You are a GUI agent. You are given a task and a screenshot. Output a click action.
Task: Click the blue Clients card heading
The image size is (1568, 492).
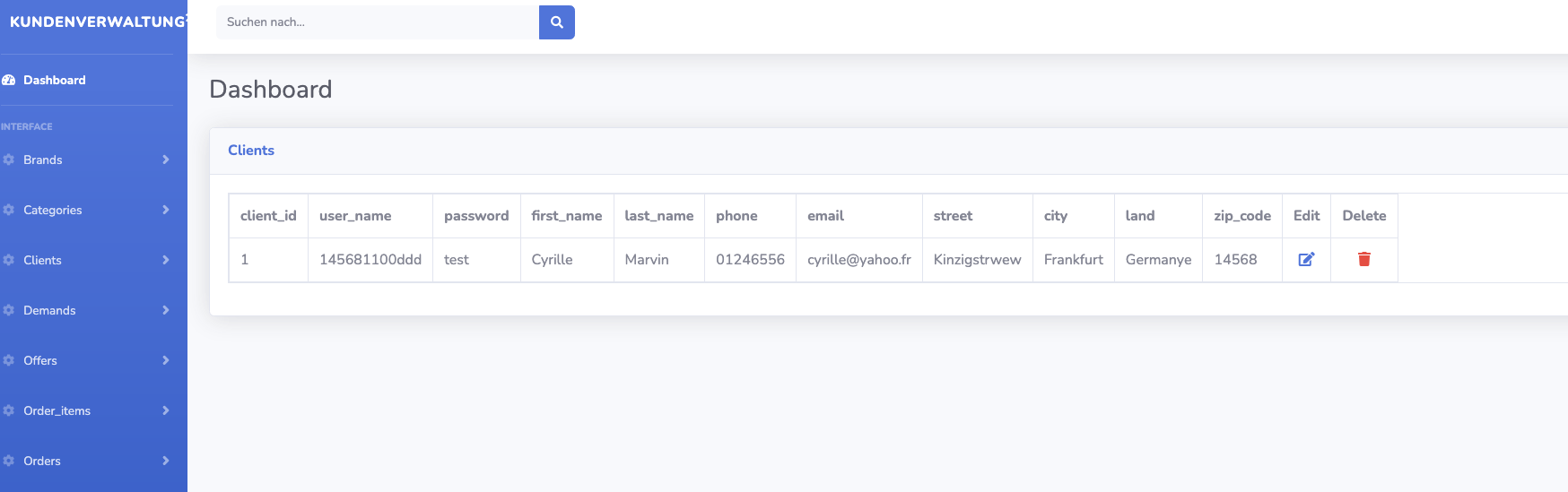tap(251, 151)
